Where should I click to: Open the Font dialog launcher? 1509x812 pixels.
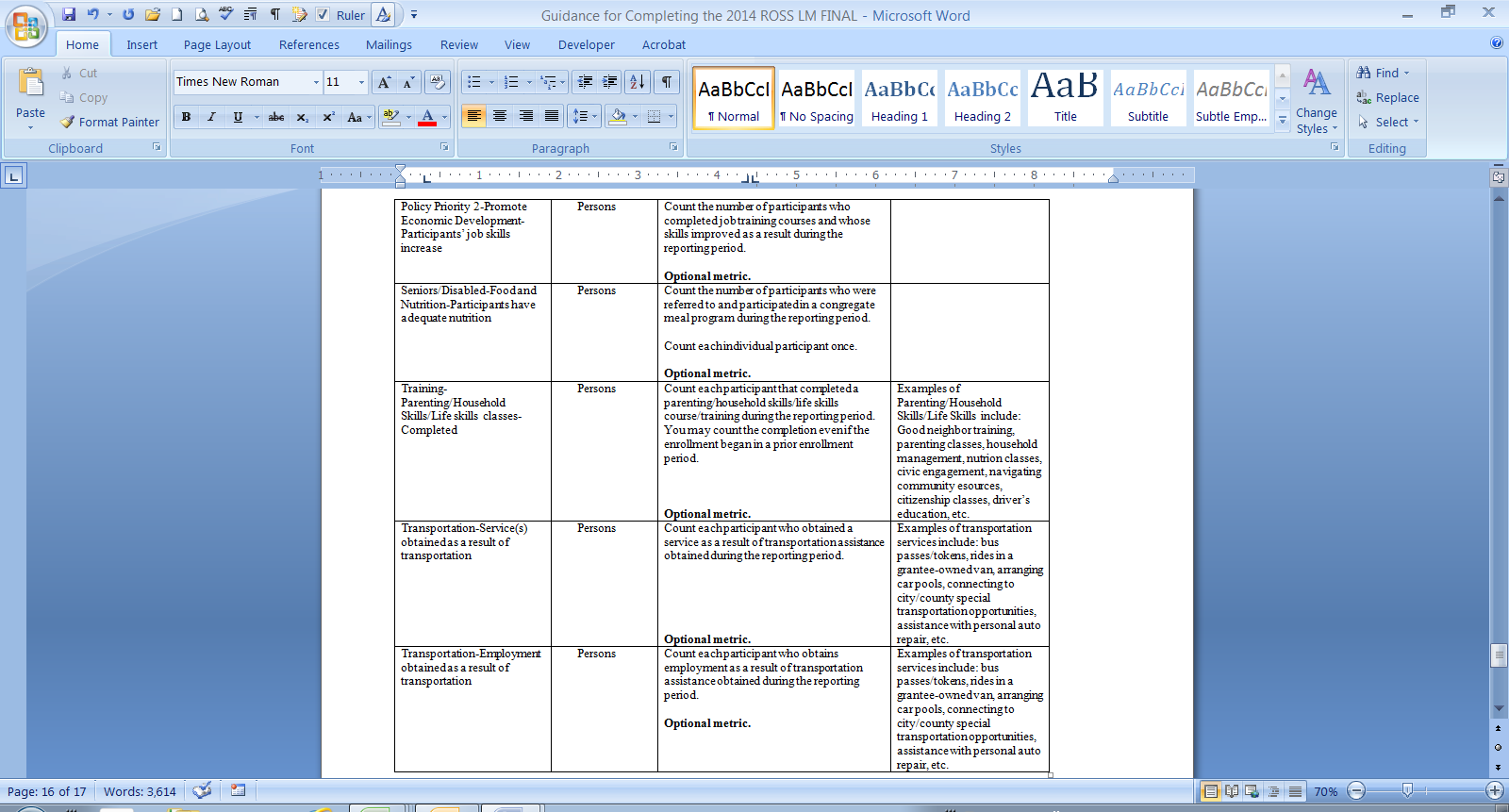(444, 147)
